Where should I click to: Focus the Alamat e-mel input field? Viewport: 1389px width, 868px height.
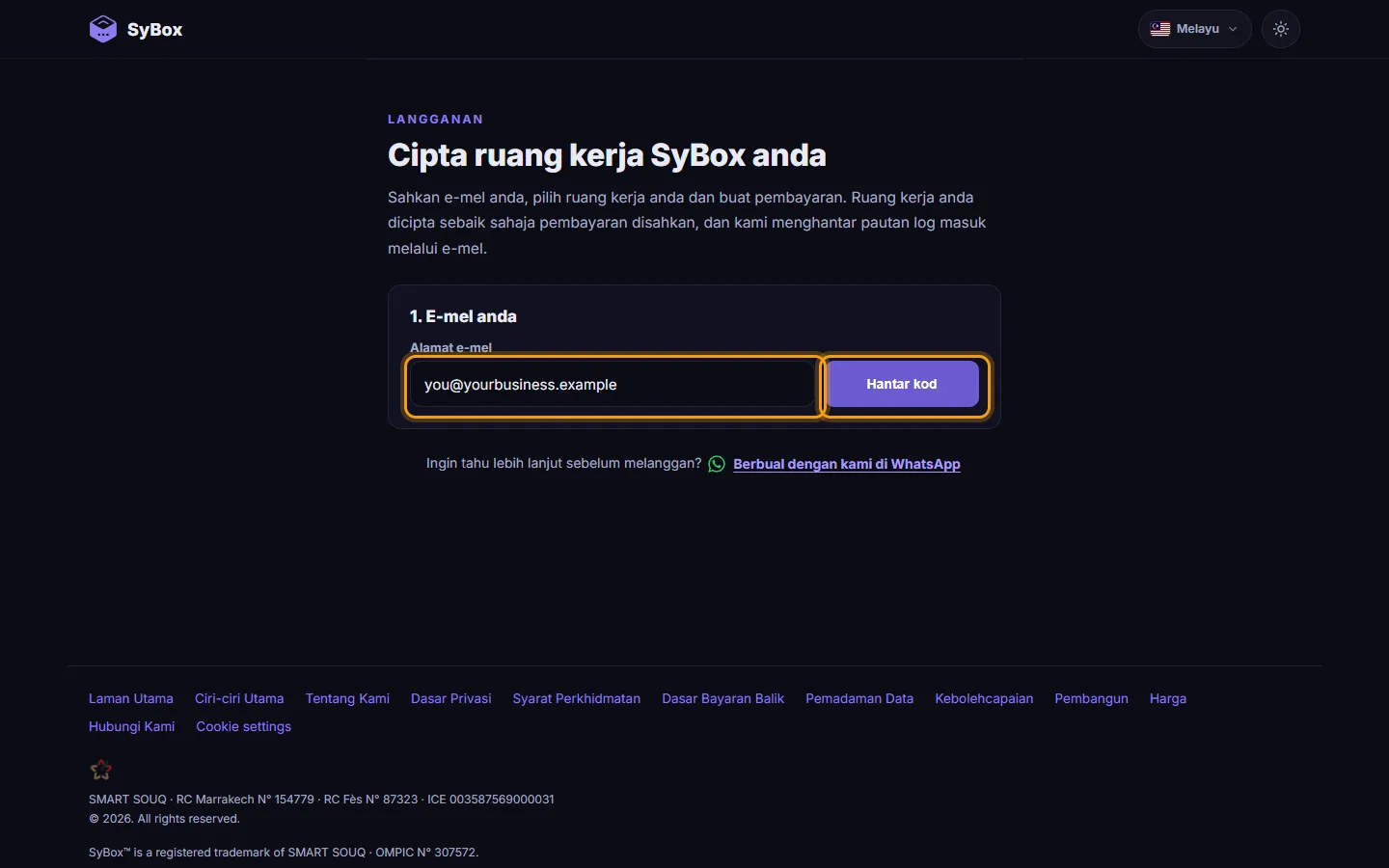click(613, 385)
